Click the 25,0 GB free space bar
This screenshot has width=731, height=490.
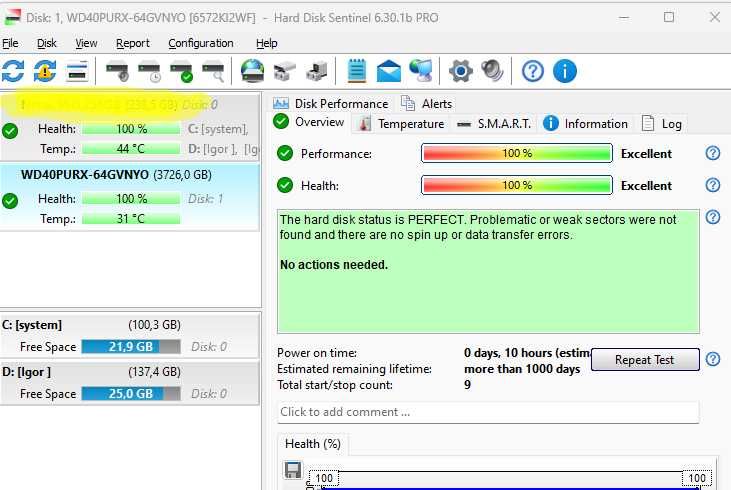(x=131, y=394)
